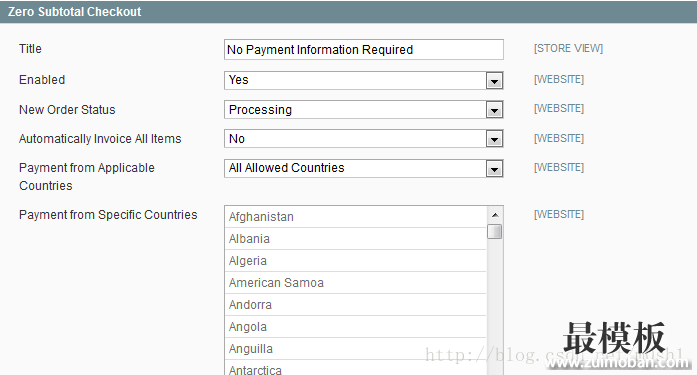Screen dimensions: 697x375
Task: Select Afghanistan in the countries list
Action: click(356, 217)
